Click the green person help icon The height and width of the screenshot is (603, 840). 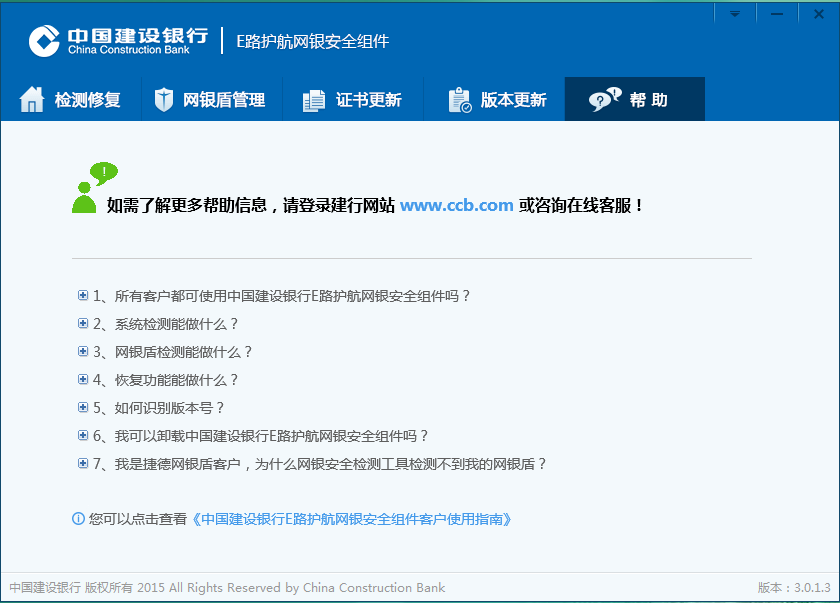94,187
